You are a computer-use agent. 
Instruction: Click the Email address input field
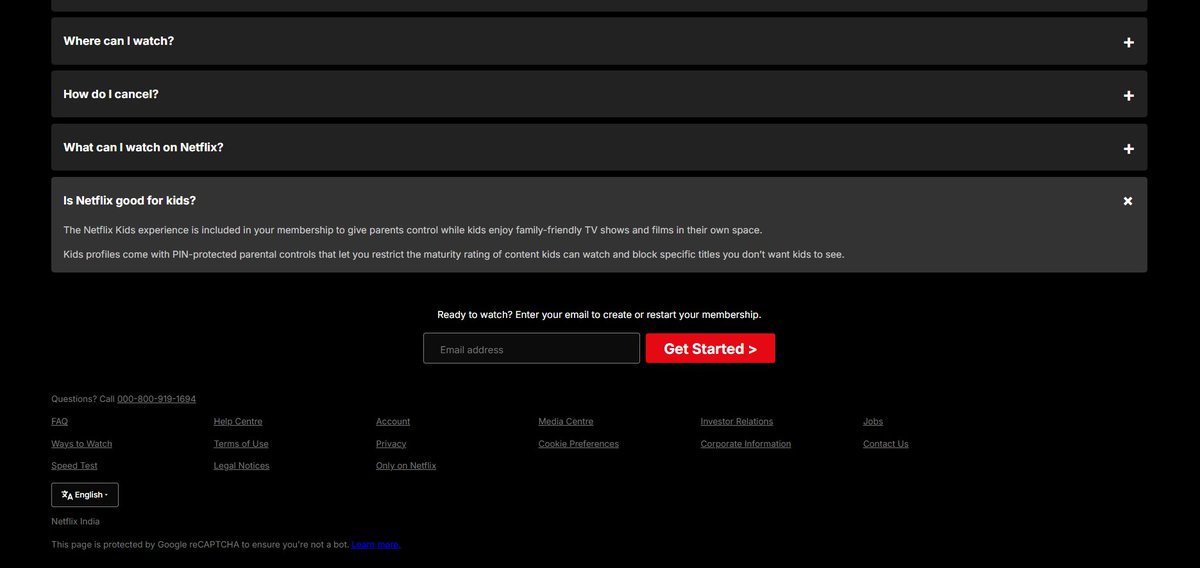point(531,348)
